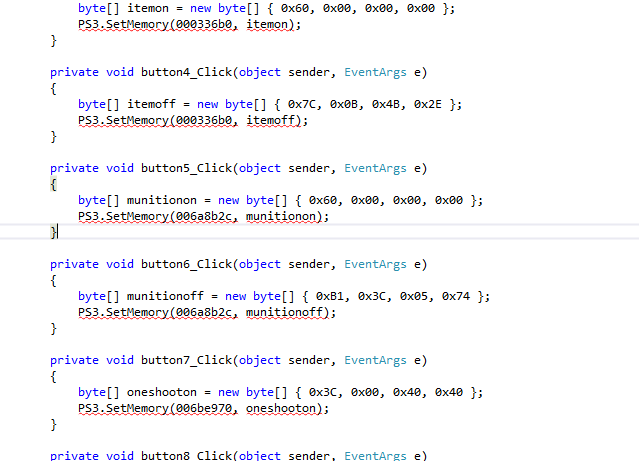Screen dimensions: 639x461
Task: Click the address 000336b0 in the itemon SetMemory call
Action: [203, 24]
